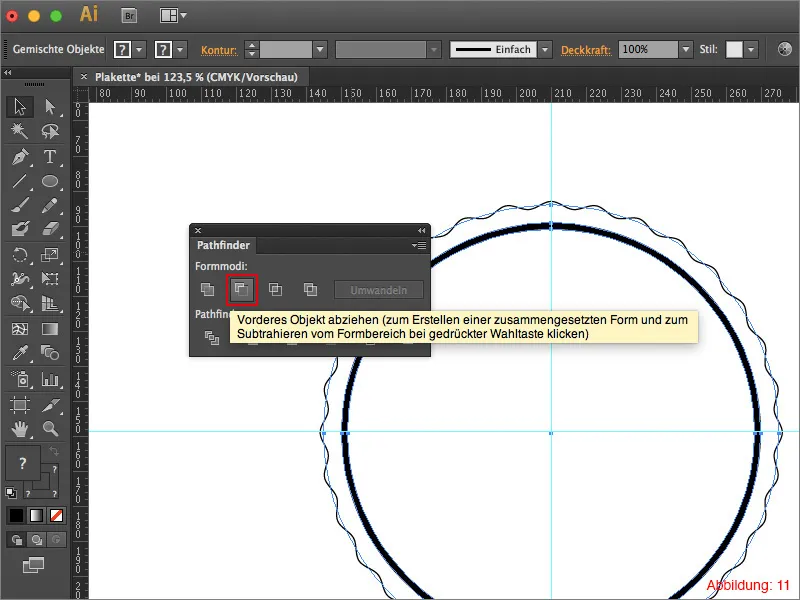Select the Lasso tool
This screenshot has width=800, height=600.
tap(49, 131)
